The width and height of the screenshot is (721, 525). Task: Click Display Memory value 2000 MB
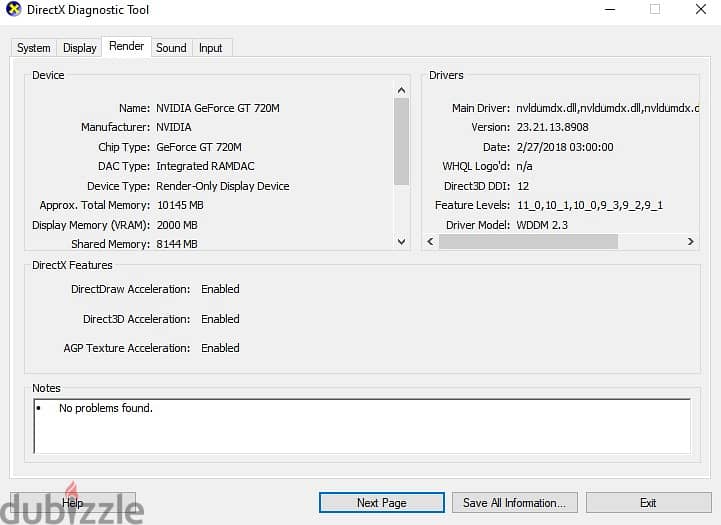(x=177, y=225)
